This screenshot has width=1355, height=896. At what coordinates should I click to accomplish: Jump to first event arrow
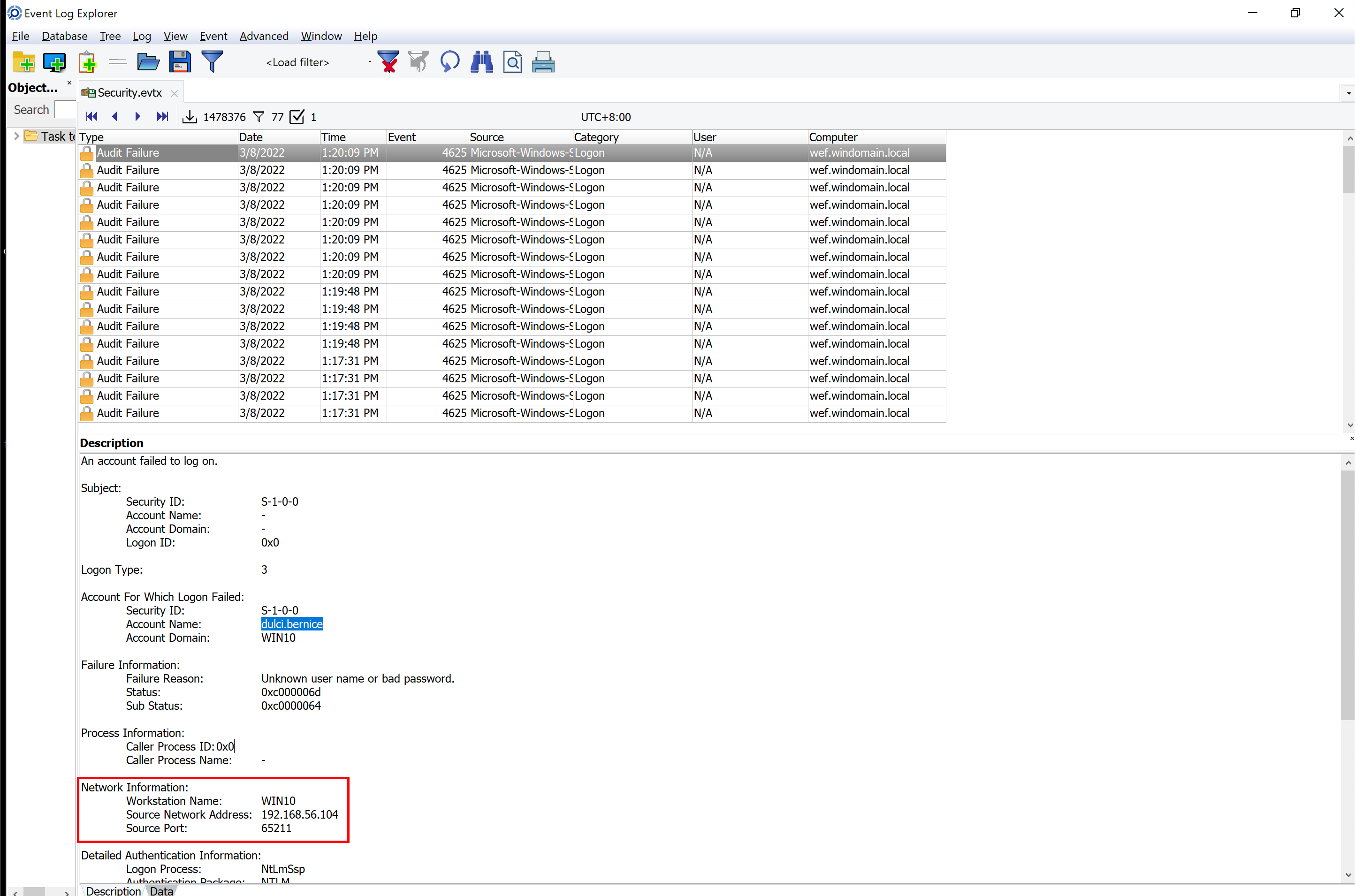91,116
